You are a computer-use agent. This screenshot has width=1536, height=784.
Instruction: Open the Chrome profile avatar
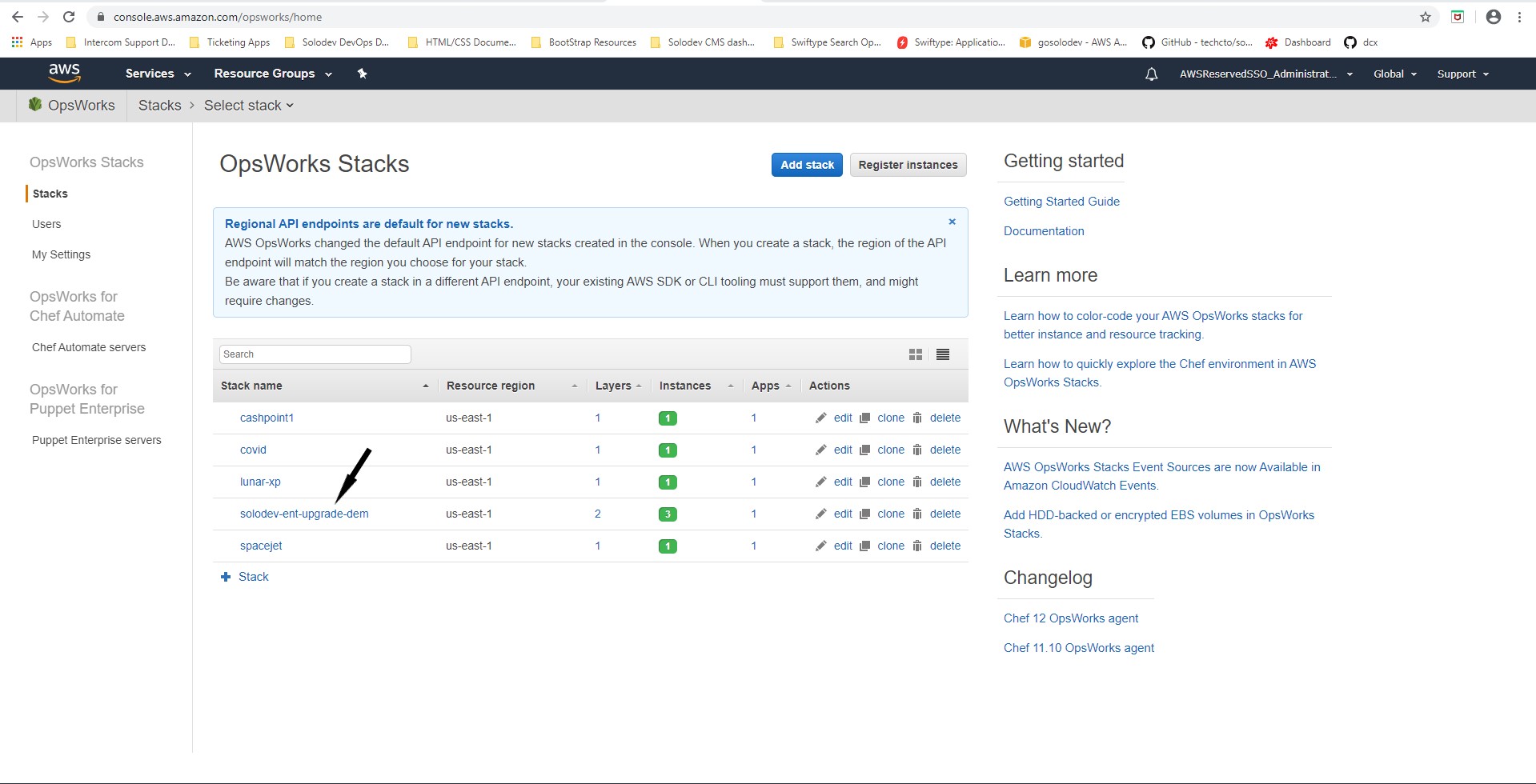tap(1494, 17)
